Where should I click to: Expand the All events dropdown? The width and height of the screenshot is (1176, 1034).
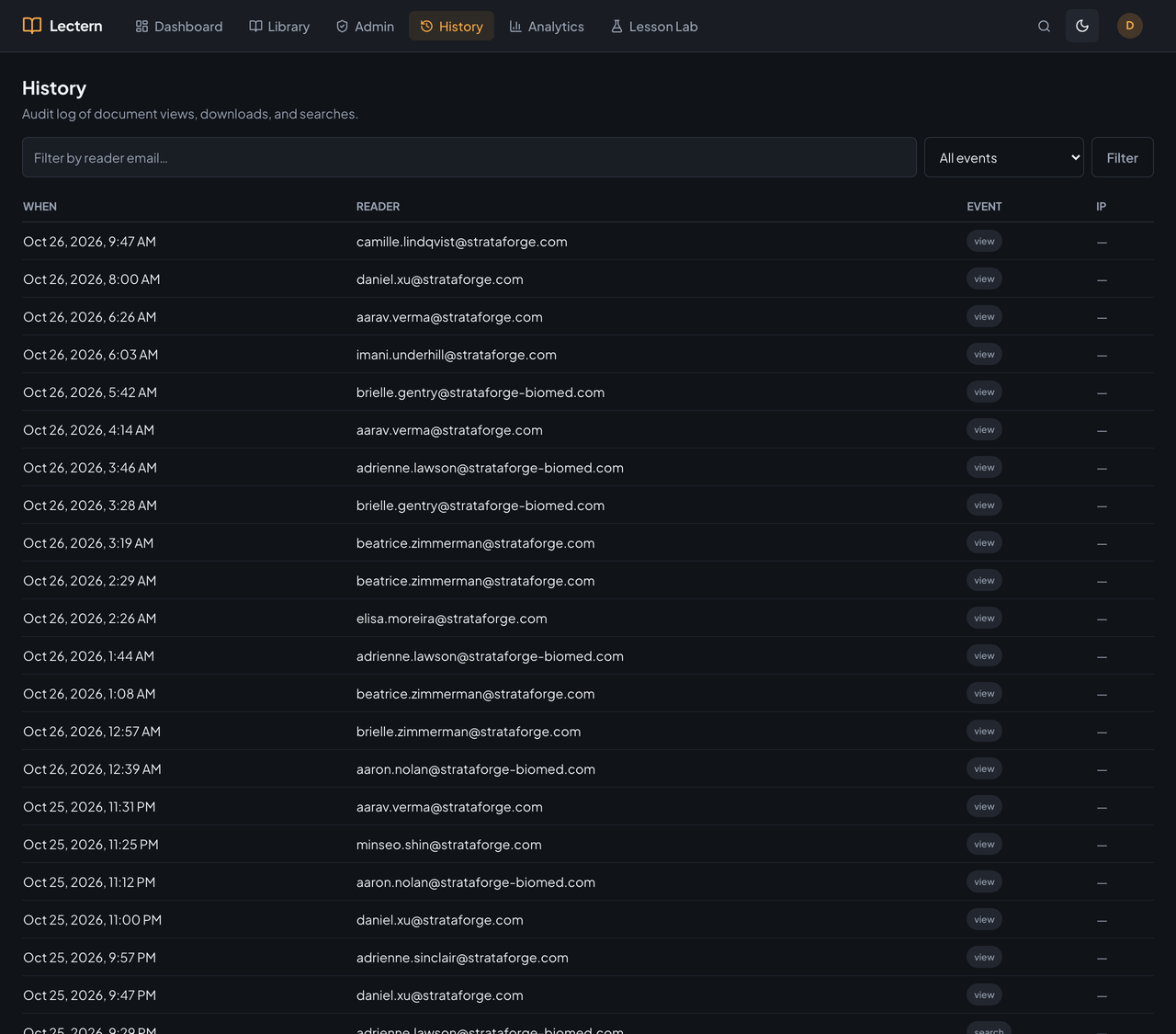[1004, 158]
